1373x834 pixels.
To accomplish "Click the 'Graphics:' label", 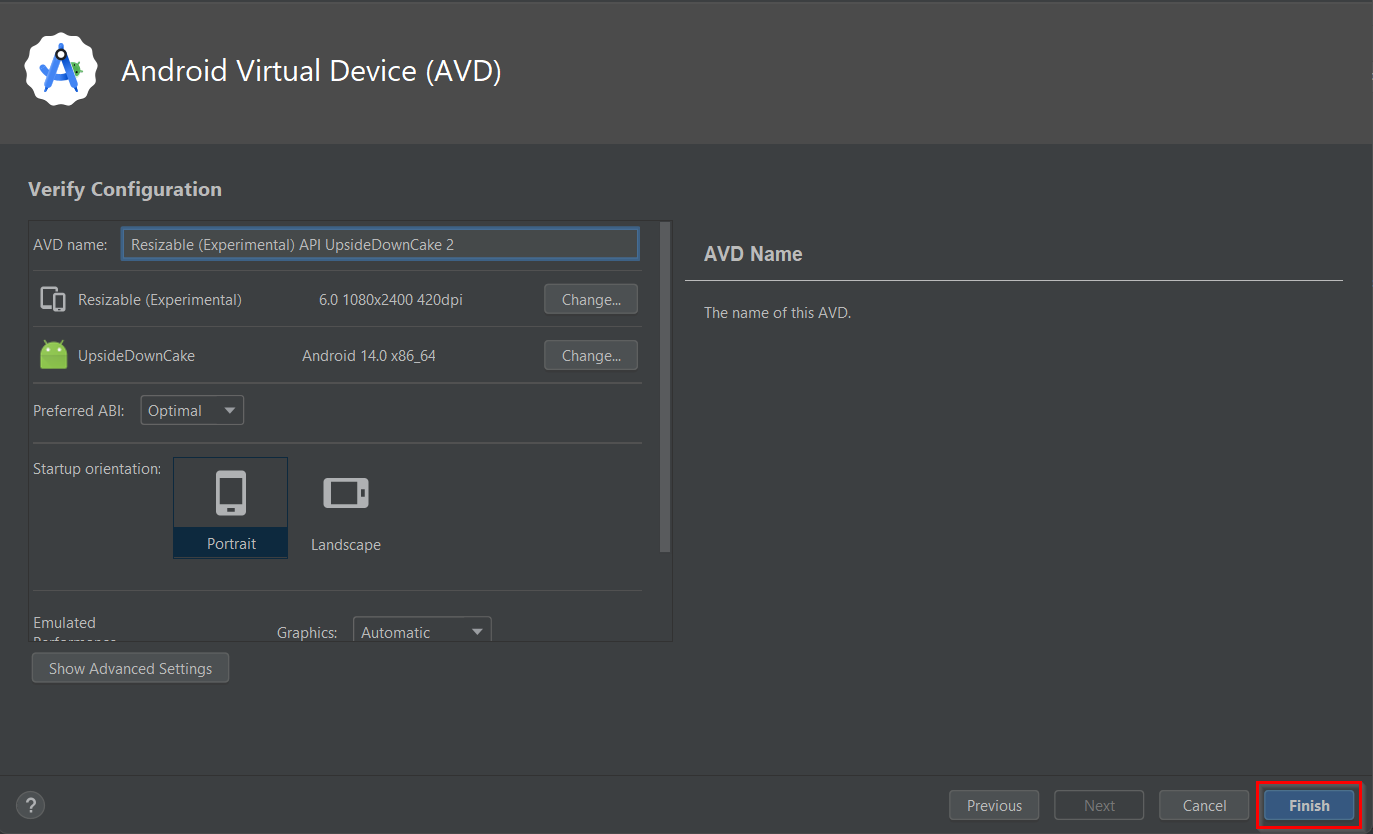I will [309, 632].
